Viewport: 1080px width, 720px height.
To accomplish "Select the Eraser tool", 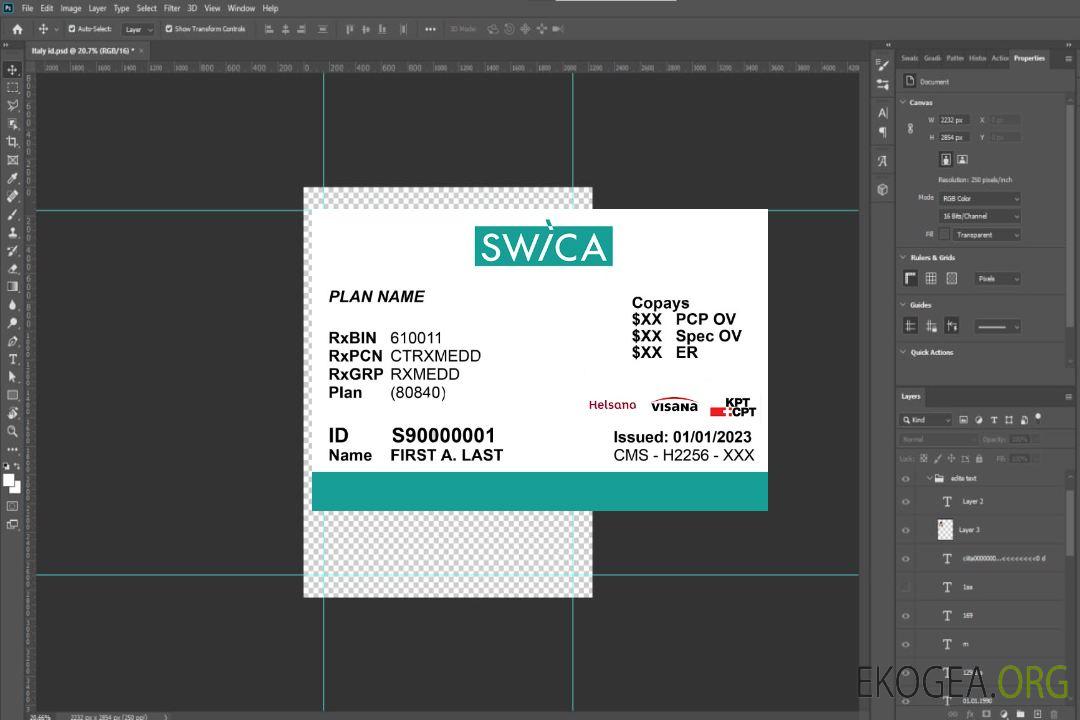I will [x=12, y=269].
